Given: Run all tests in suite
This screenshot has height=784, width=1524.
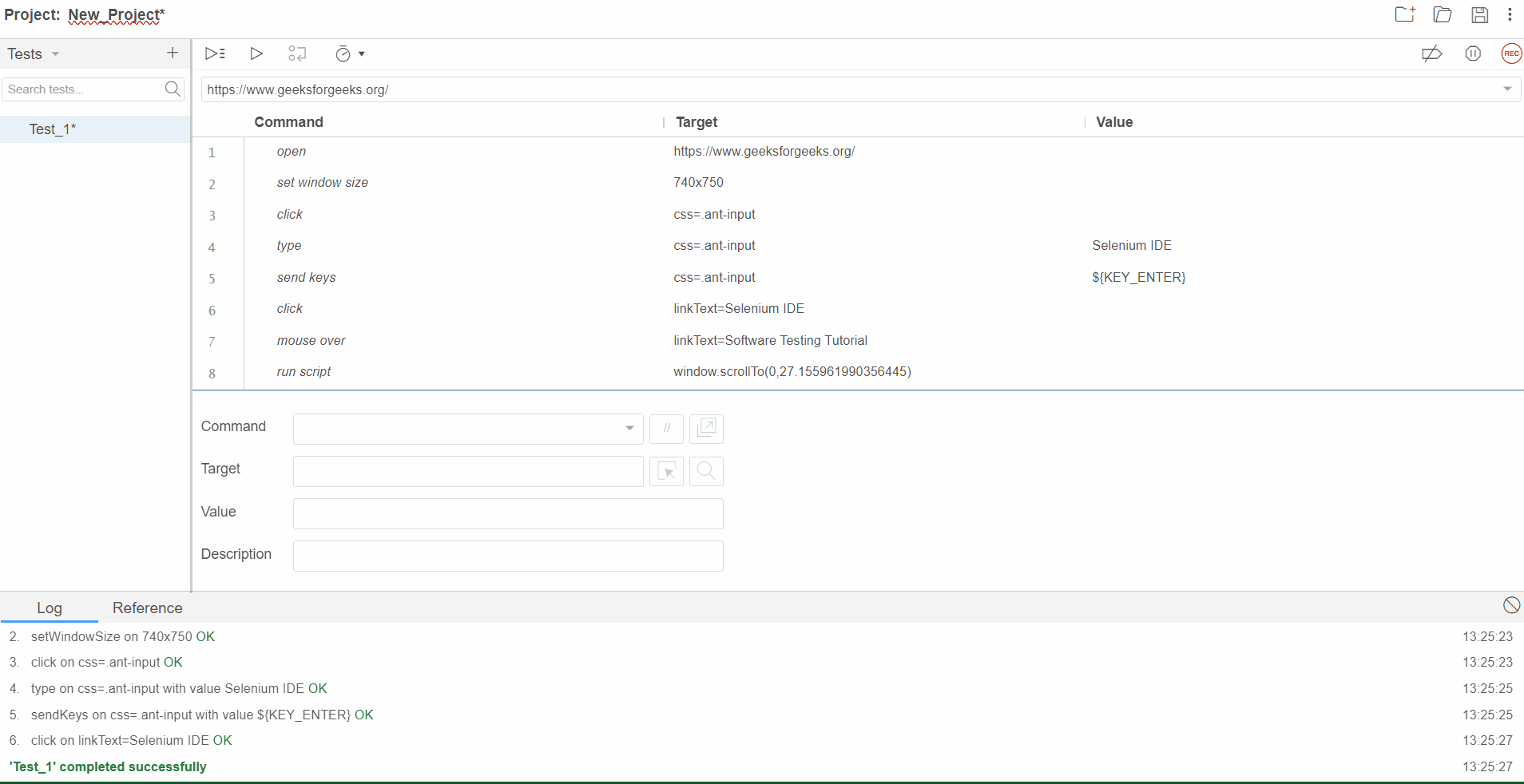Looking at the screenshot, I should 215,53.
